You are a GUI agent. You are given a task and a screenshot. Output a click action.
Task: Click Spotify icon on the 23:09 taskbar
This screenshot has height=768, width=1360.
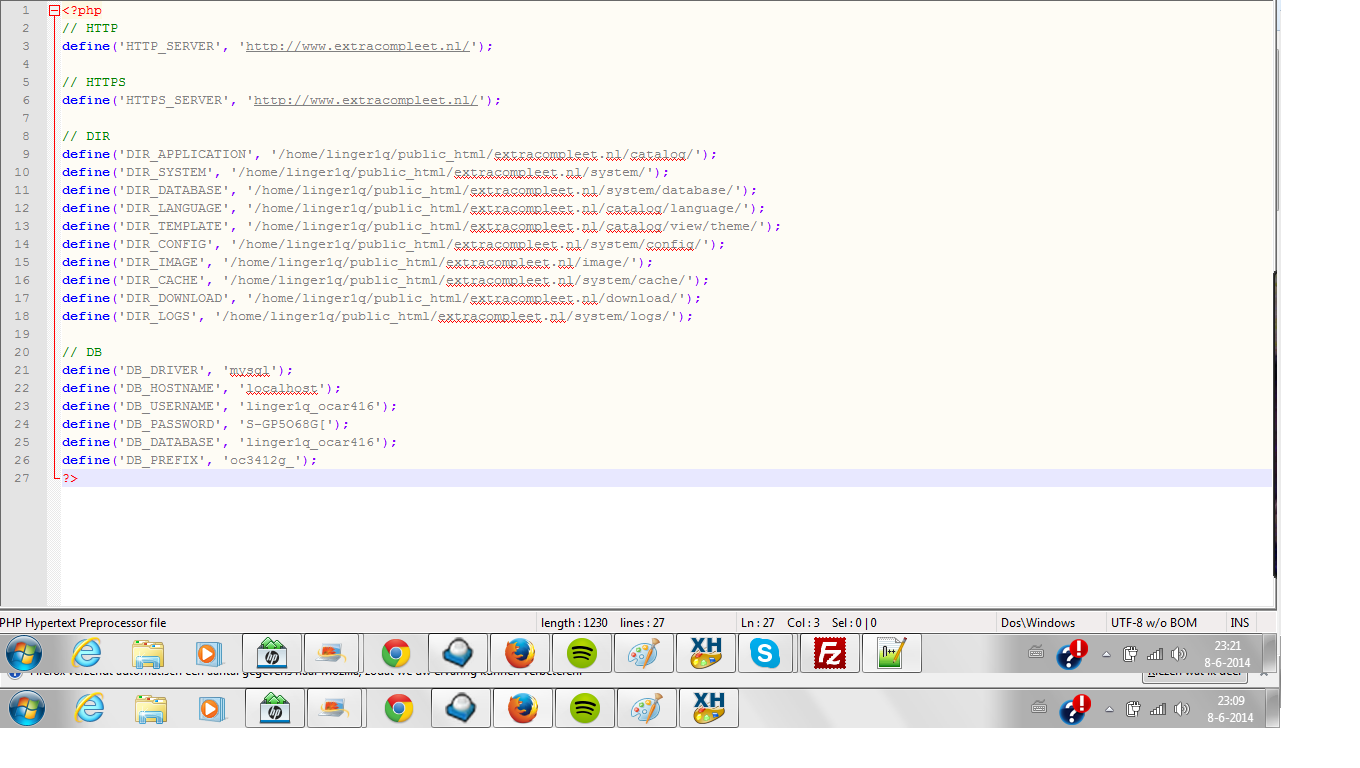pyautogui.click(x=584, y=708)
